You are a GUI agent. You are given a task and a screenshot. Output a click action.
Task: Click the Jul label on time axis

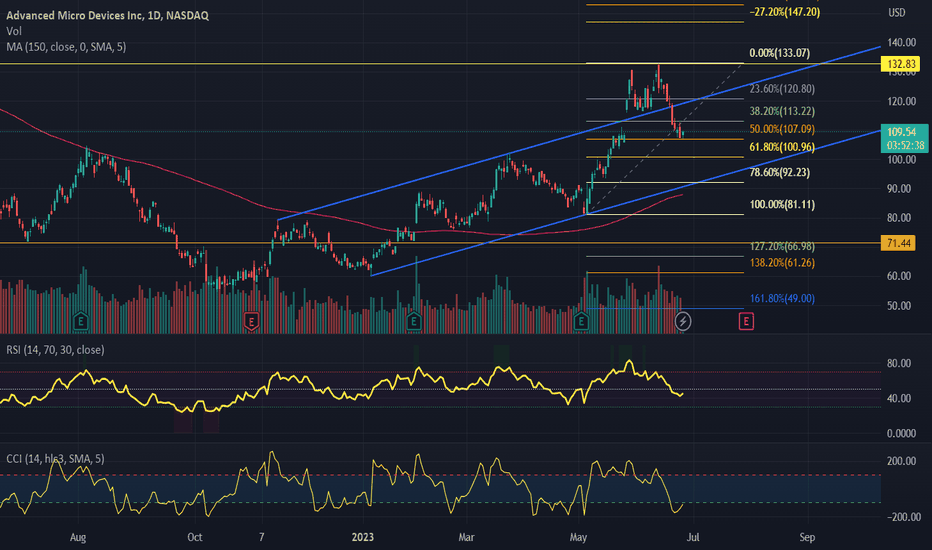coord(693,538)
